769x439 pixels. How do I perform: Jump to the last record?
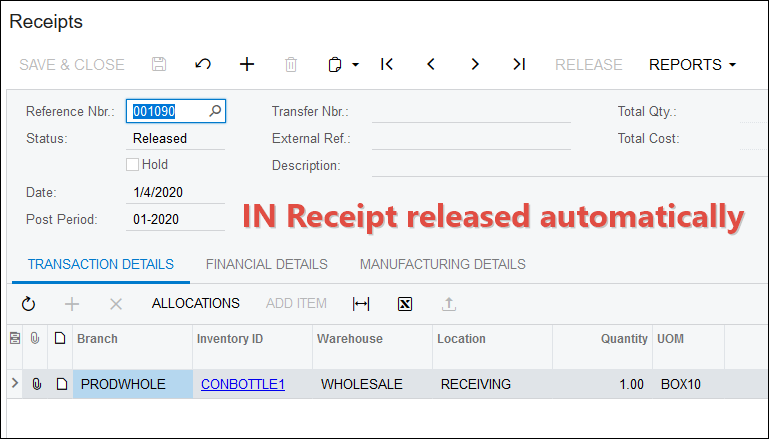(519, 64)
